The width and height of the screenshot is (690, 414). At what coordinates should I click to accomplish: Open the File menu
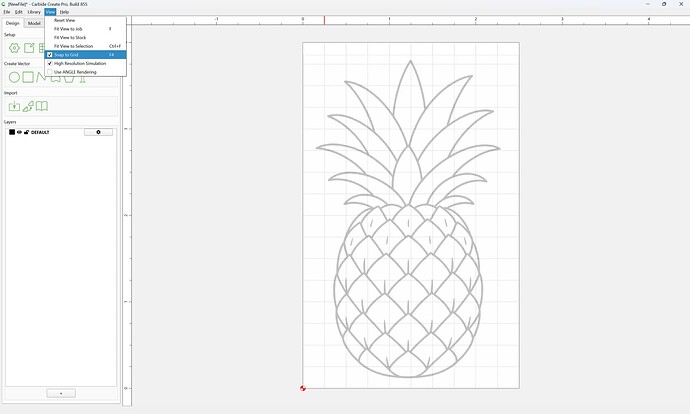point(7,12)
